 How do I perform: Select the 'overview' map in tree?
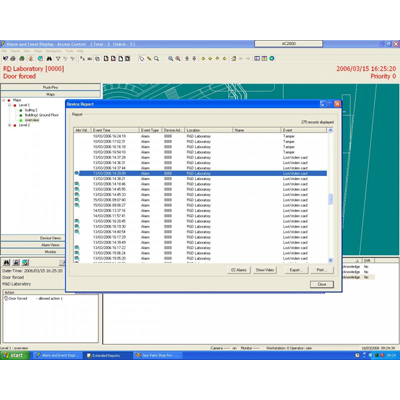point(32,120)
